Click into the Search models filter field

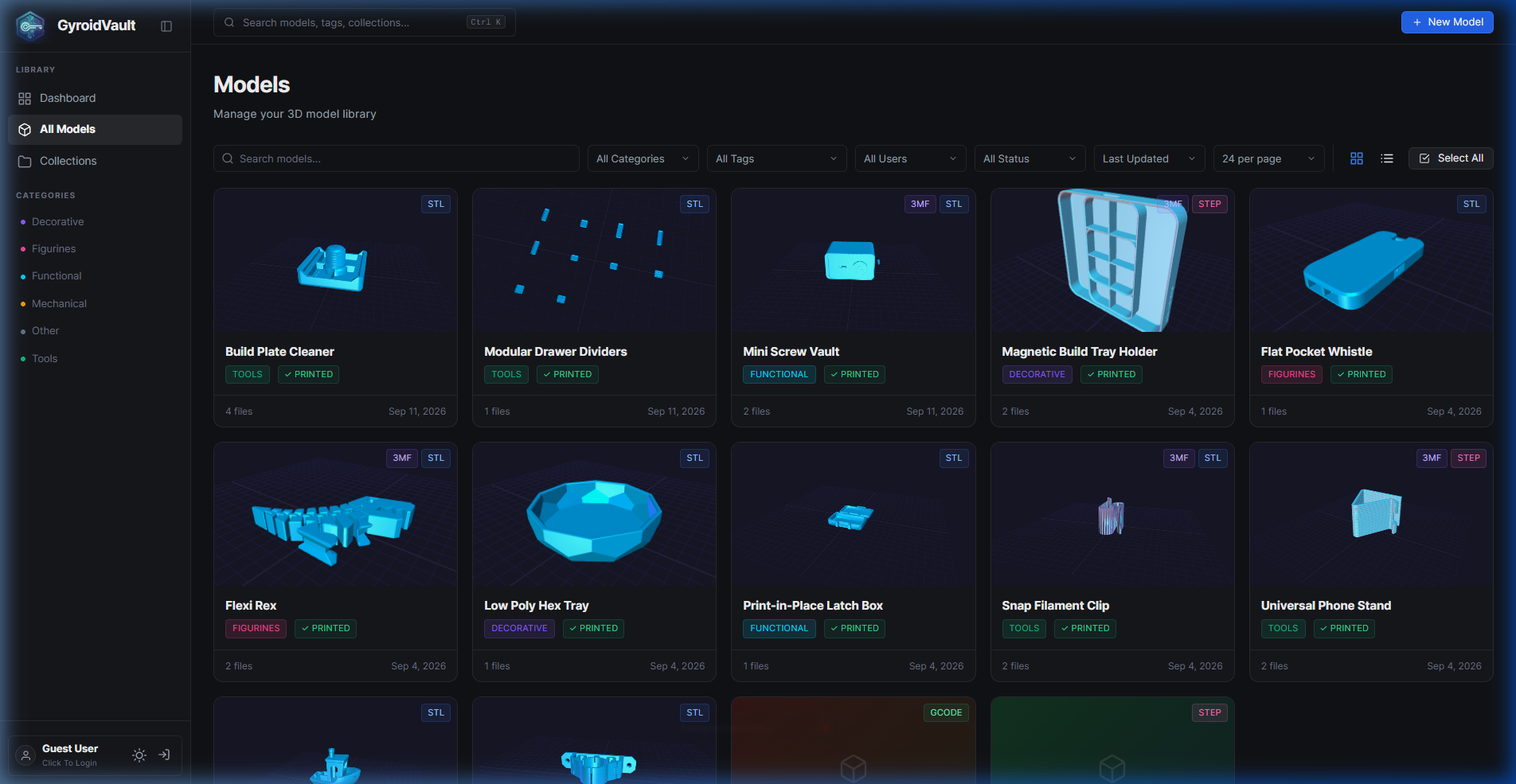[x=397, y=158]
